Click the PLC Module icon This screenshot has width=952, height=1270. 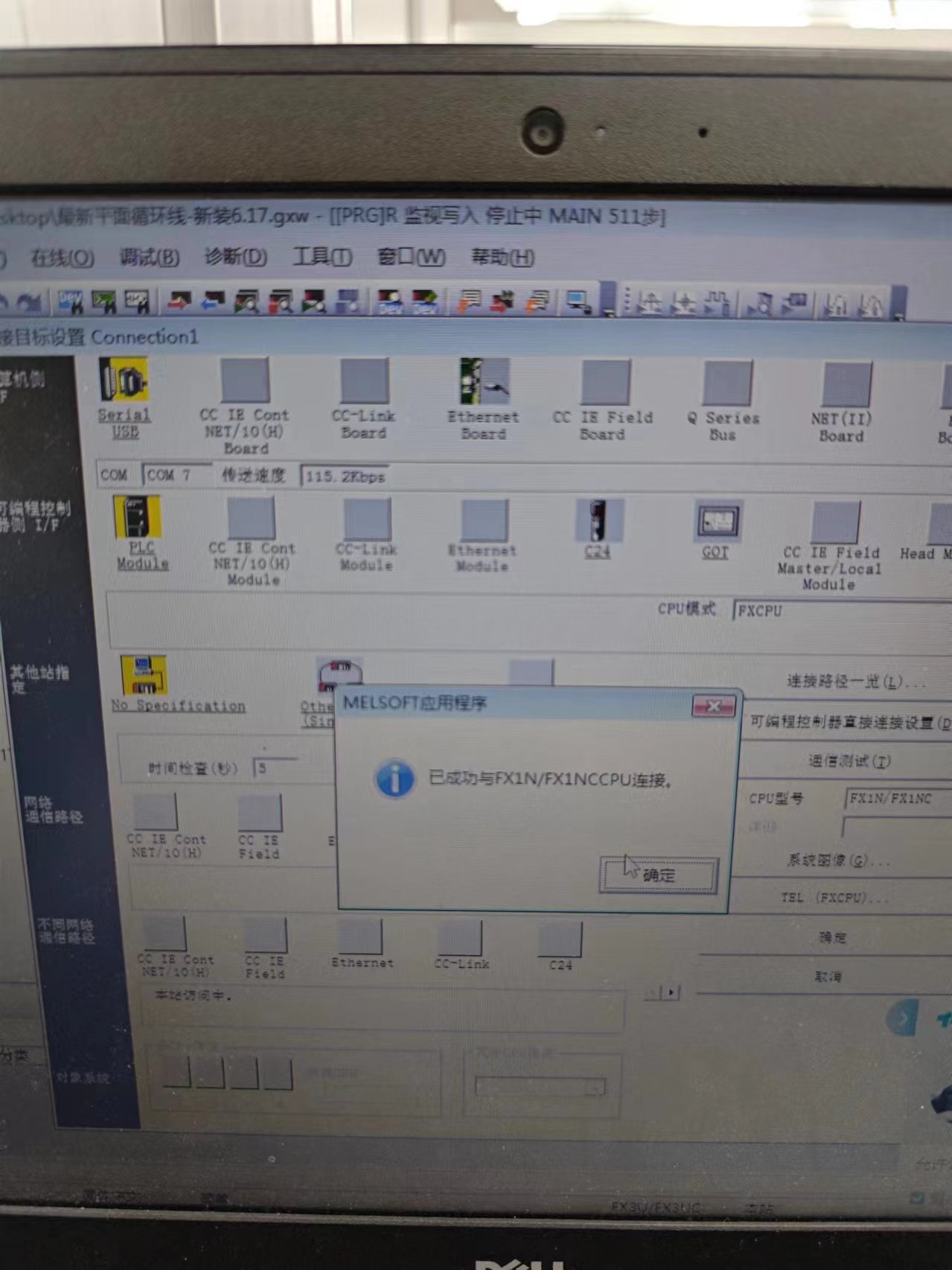point(138,517)
